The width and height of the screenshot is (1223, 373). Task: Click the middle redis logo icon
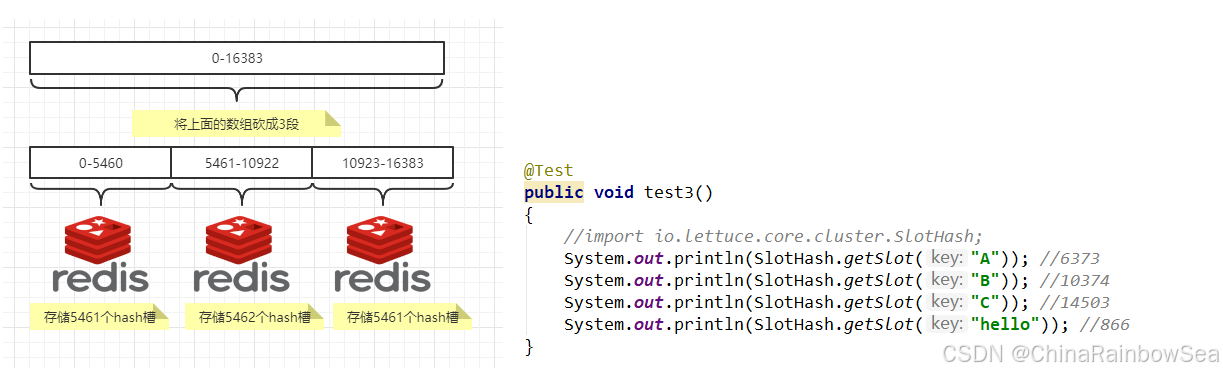[x=241, y=254]
